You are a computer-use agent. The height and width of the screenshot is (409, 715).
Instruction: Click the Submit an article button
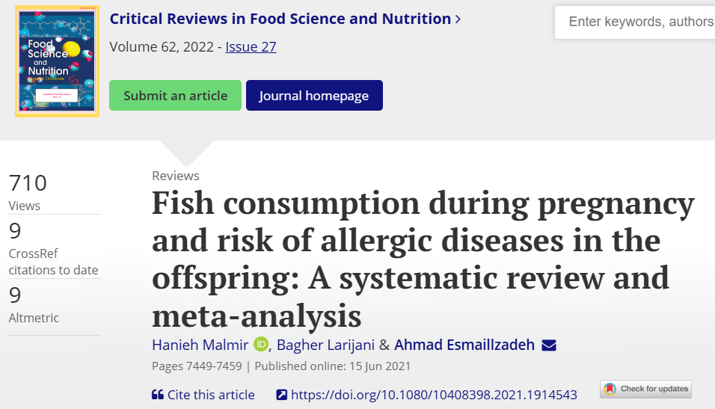click(x=175, y=95)
